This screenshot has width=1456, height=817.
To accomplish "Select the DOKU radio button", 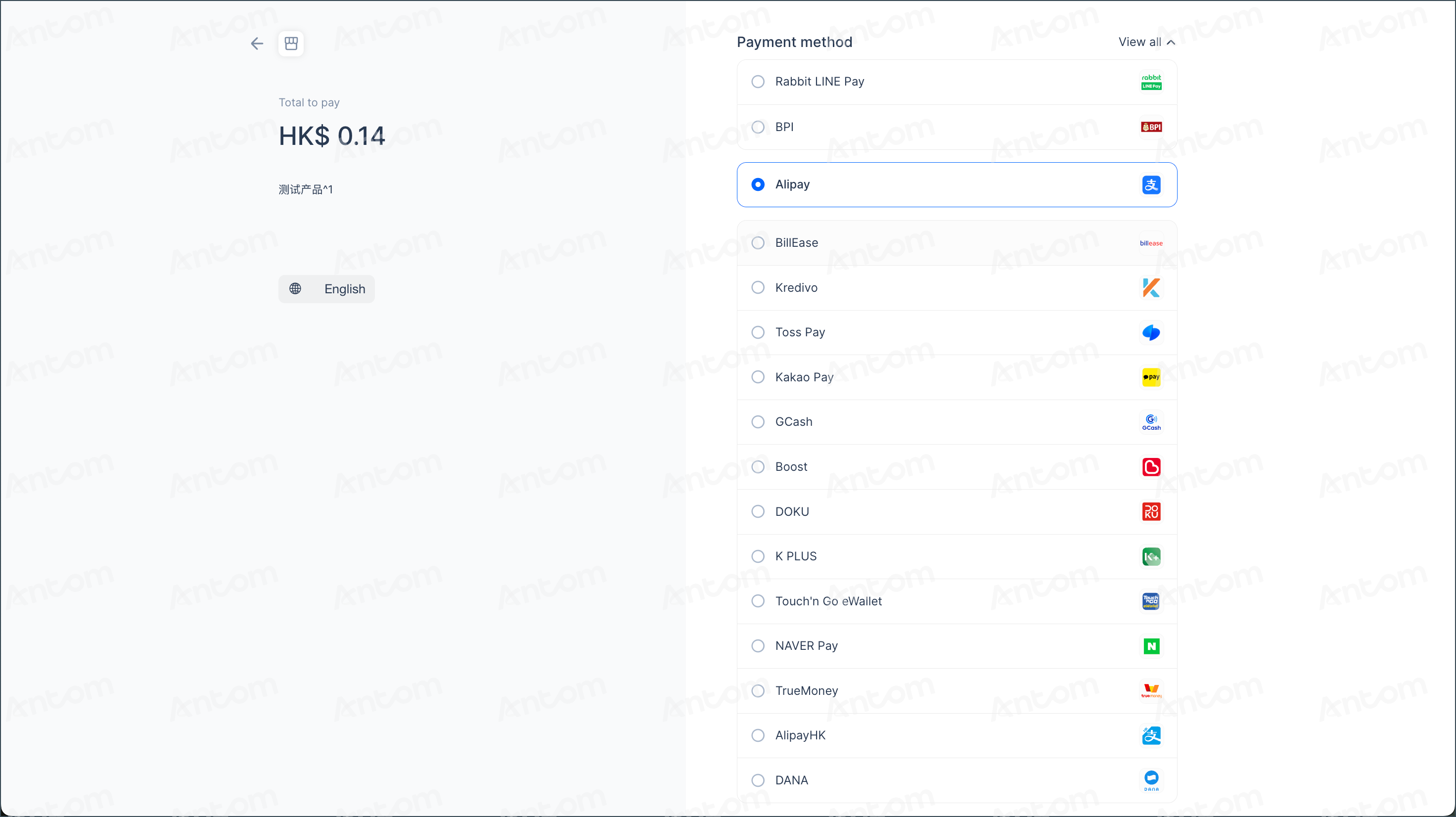I will point(758,511).
